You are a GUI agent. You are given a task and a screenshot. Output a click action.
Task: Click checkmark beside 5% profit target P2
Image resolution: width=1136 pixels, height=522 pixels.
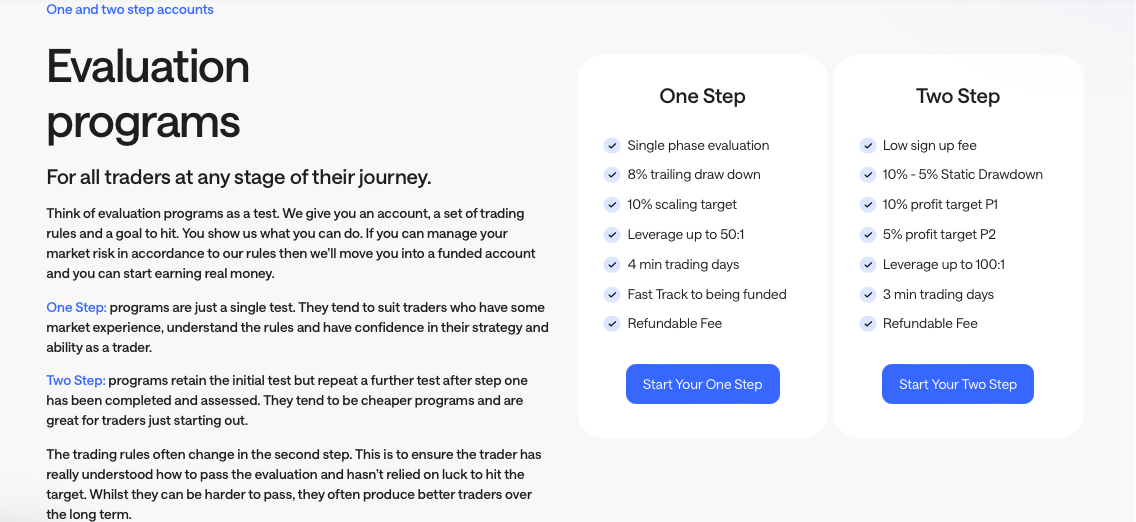[x=868, y=235]
